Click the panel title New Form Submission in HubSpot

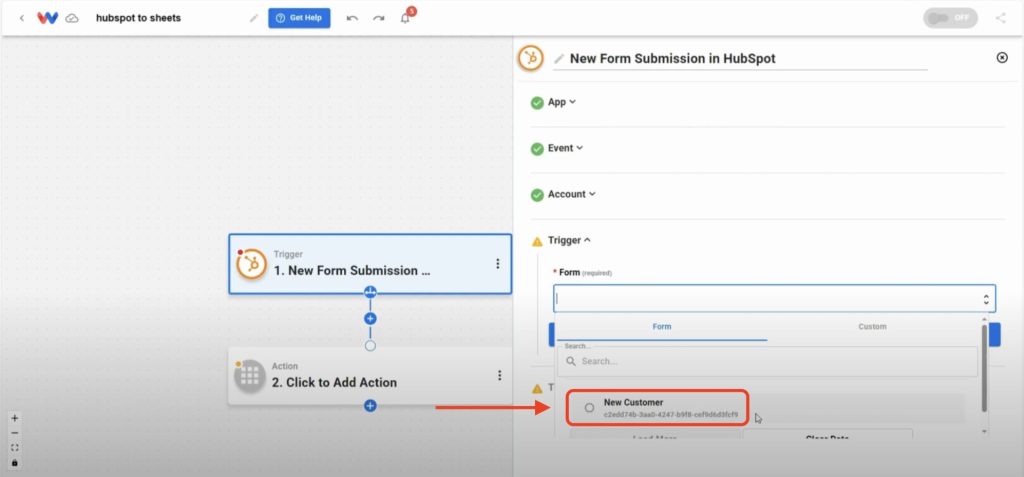pyautogui.click(x=673, y=59)
